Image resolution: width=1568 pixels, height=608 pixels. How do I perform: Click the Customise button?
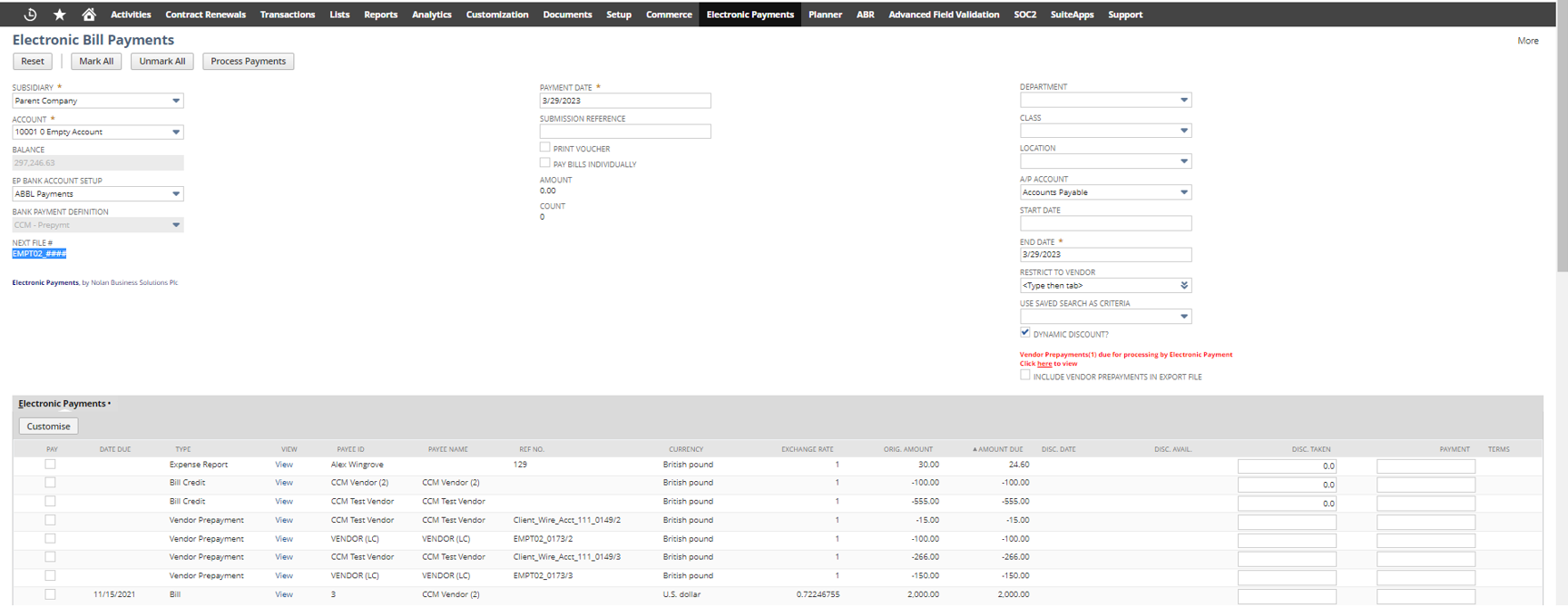[x=49, y=427]
